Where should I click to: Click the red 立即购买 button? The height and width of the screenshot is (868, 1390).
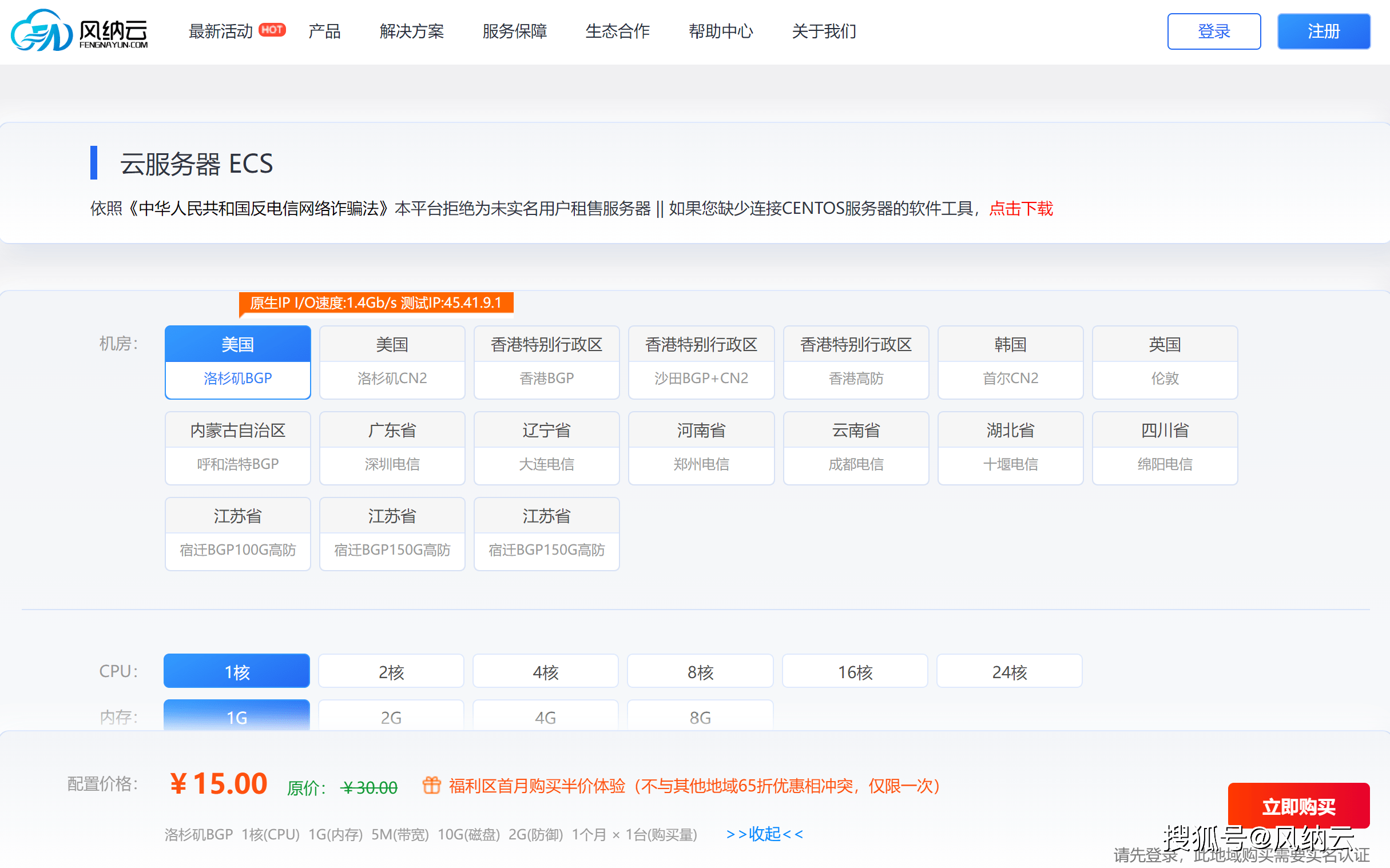pos(1298,805)
